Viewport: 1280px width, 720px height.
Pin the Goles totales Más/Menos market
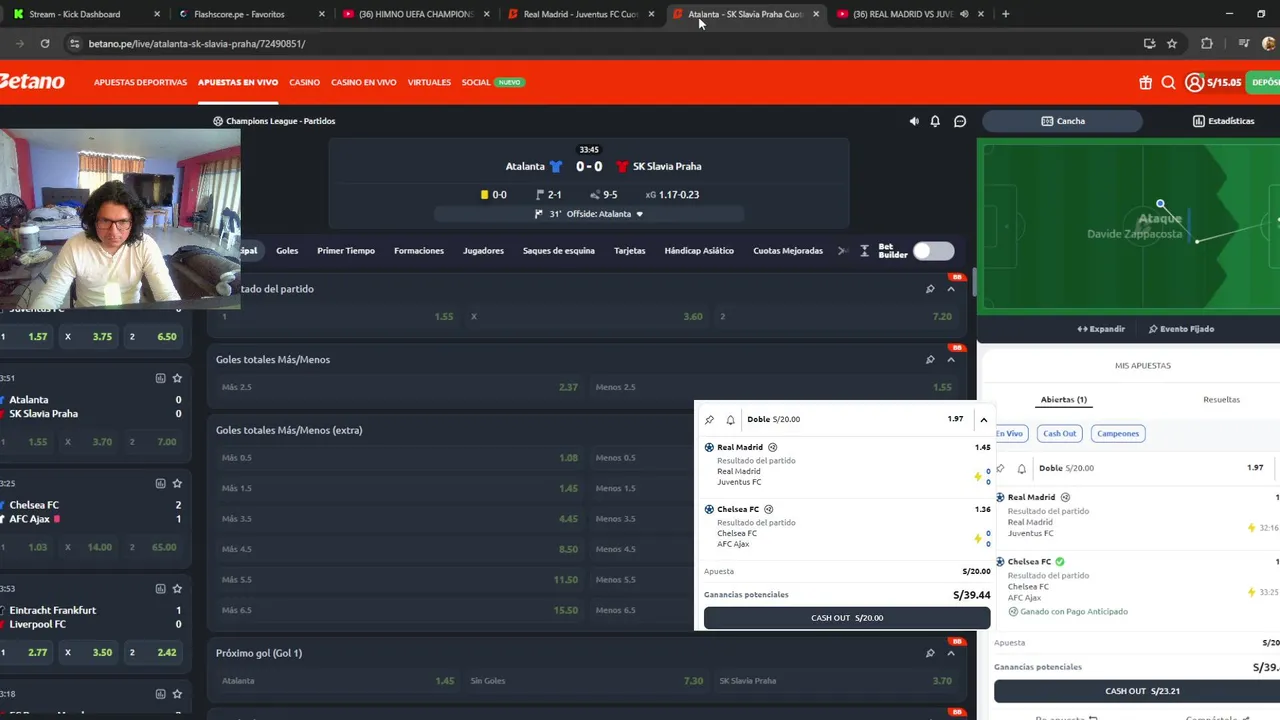[x=930, y=360]
